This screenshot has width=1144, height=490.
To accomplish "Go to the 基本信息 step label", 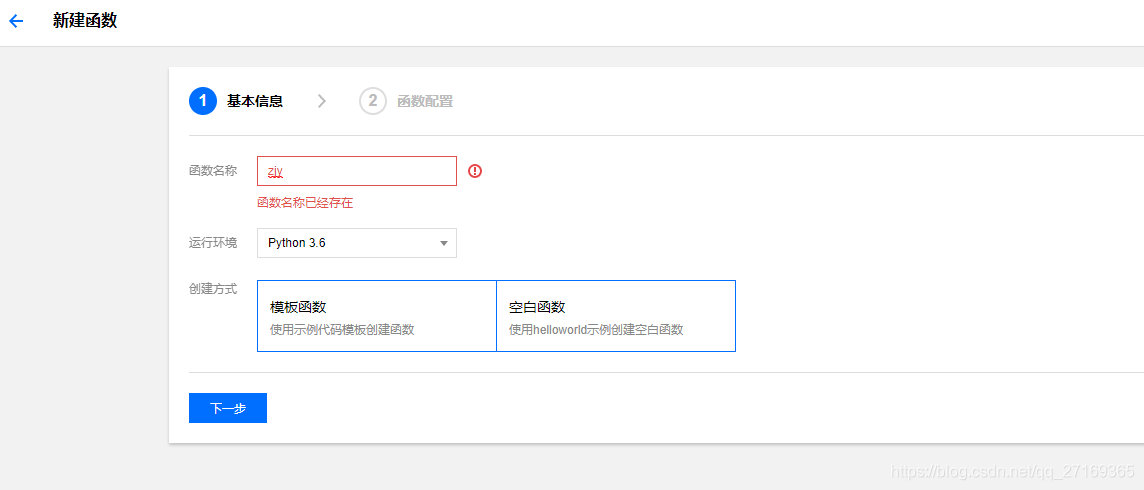I will point(255,101).
